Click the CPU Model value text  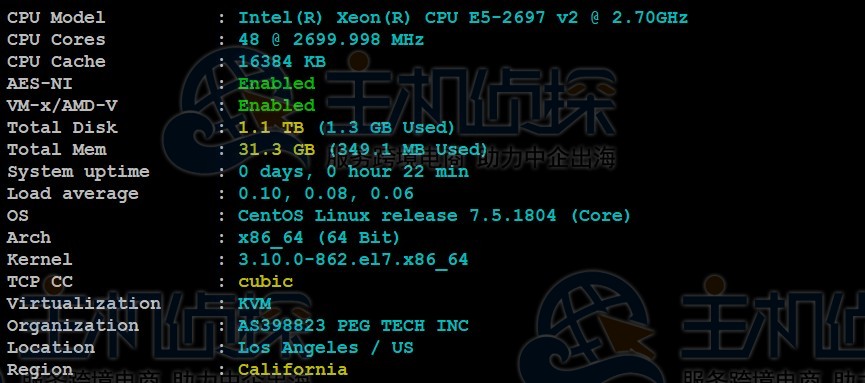pos(463,18)
